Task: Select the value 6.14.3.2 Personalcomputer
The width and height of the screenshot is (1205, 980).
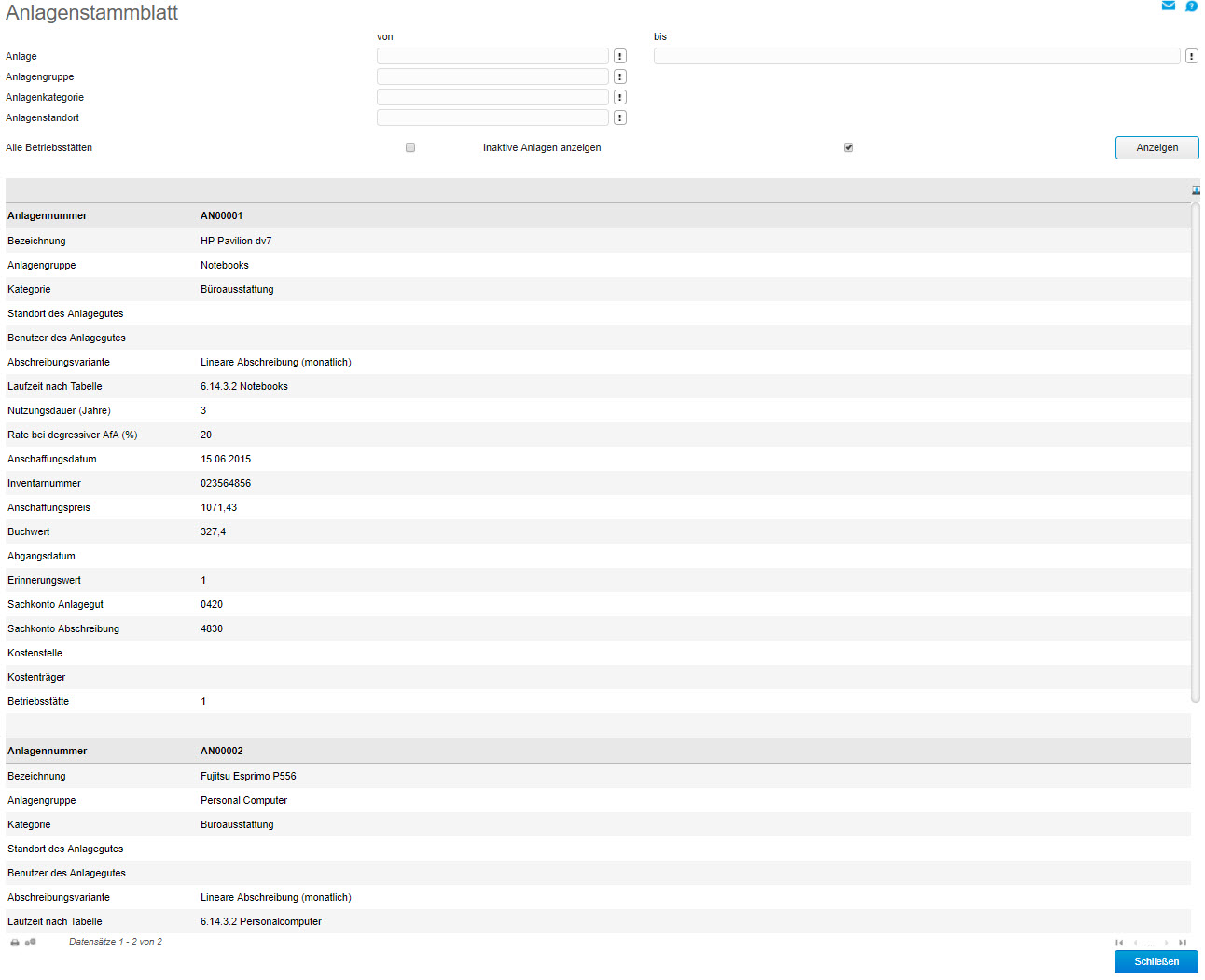Action: click(x=261, y=921)
